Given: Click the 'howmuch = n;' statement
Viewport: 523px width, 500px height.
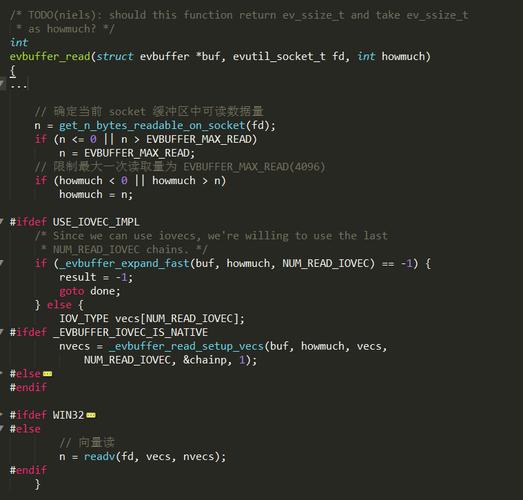Looking at the screenshot, I should pos(96,194).
